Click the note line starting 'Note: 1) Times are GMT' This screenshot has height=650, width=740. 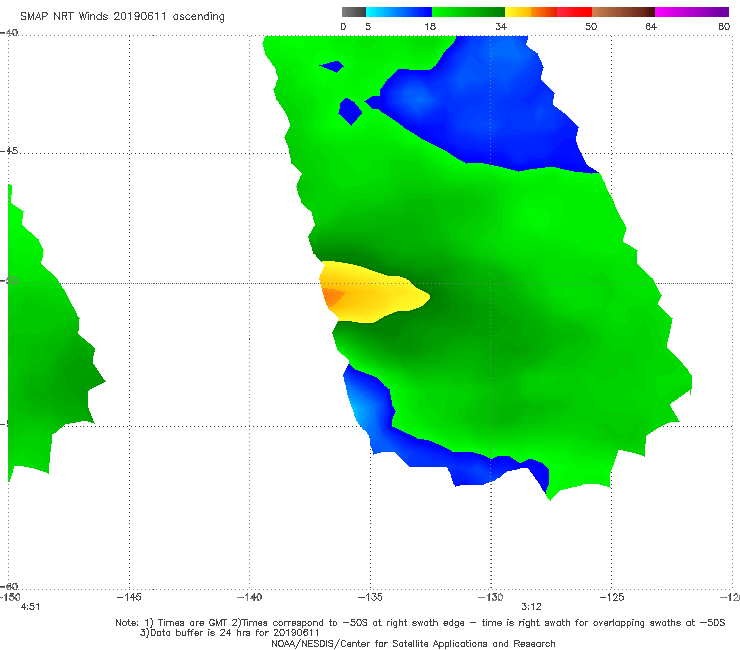pos(420,623)
